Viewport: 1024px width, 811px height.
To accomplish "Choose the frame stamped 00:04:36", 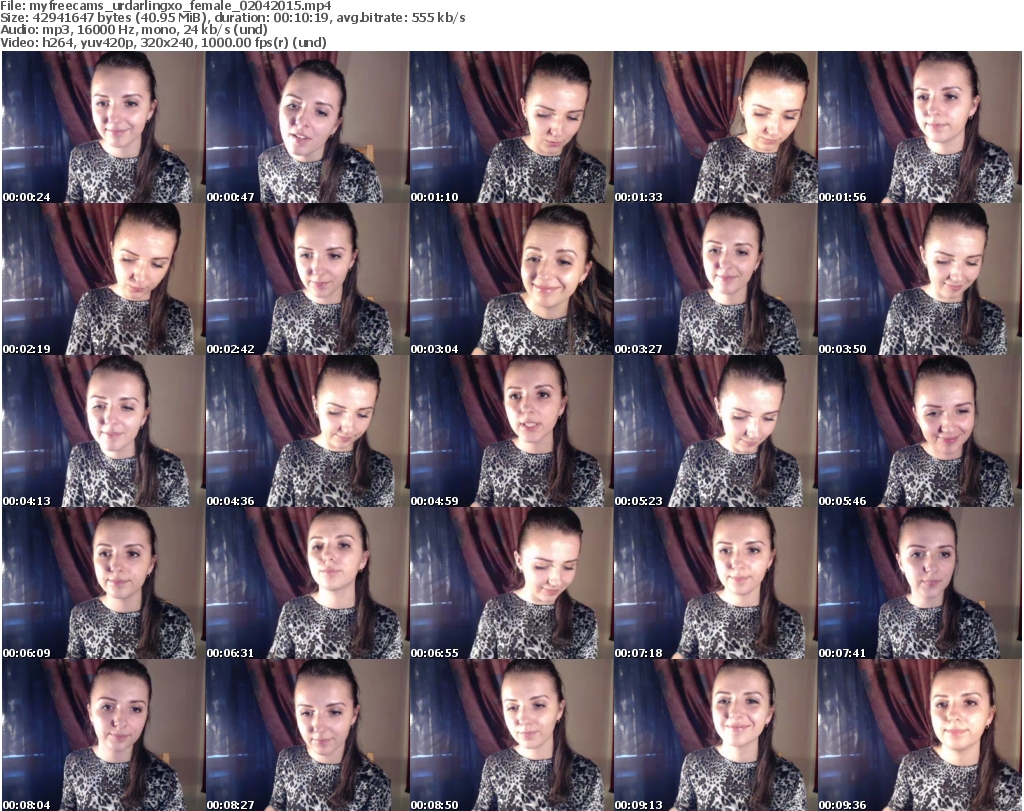I will point(307,431).
